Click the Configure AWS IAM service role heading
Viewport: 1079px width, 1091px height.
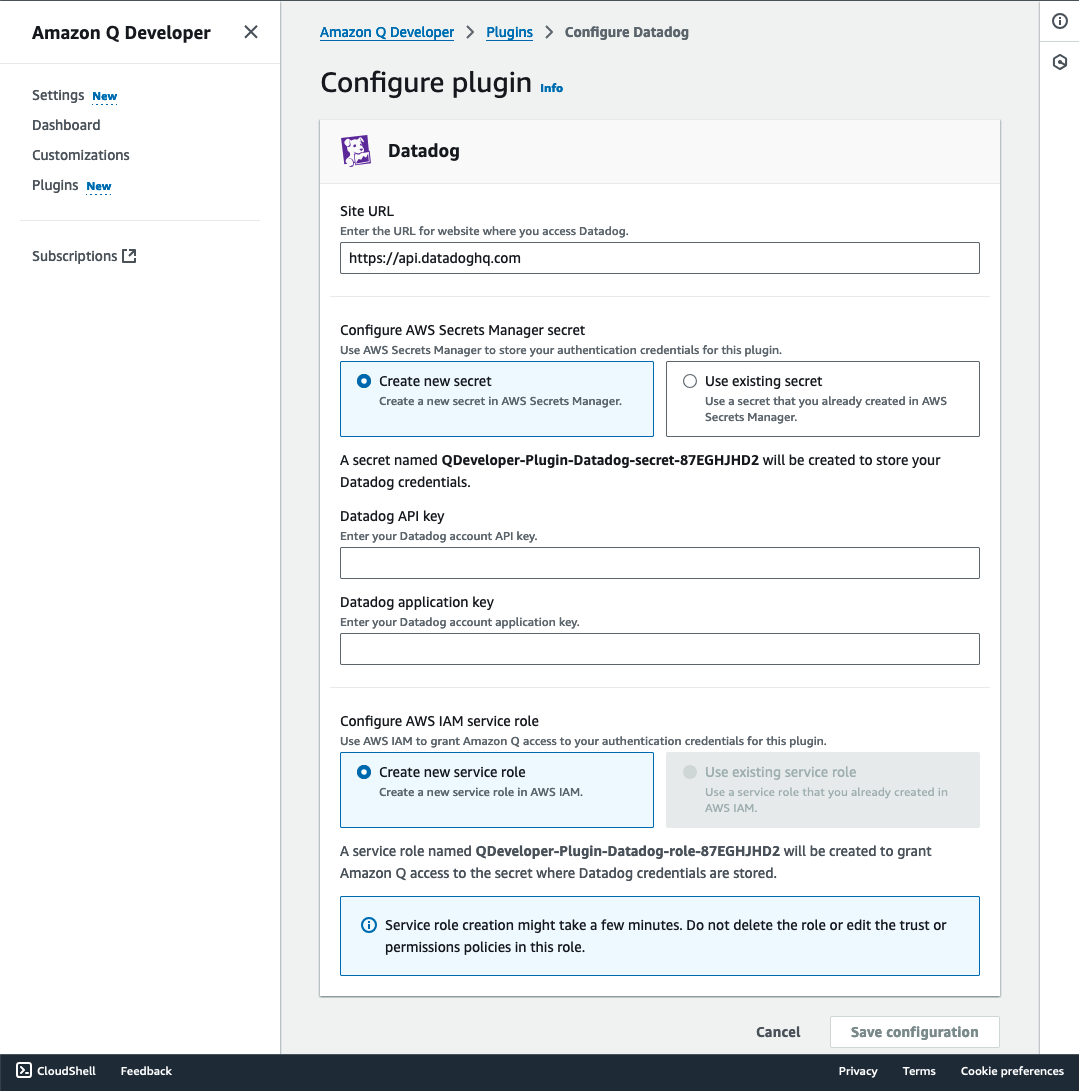[440, 721]
